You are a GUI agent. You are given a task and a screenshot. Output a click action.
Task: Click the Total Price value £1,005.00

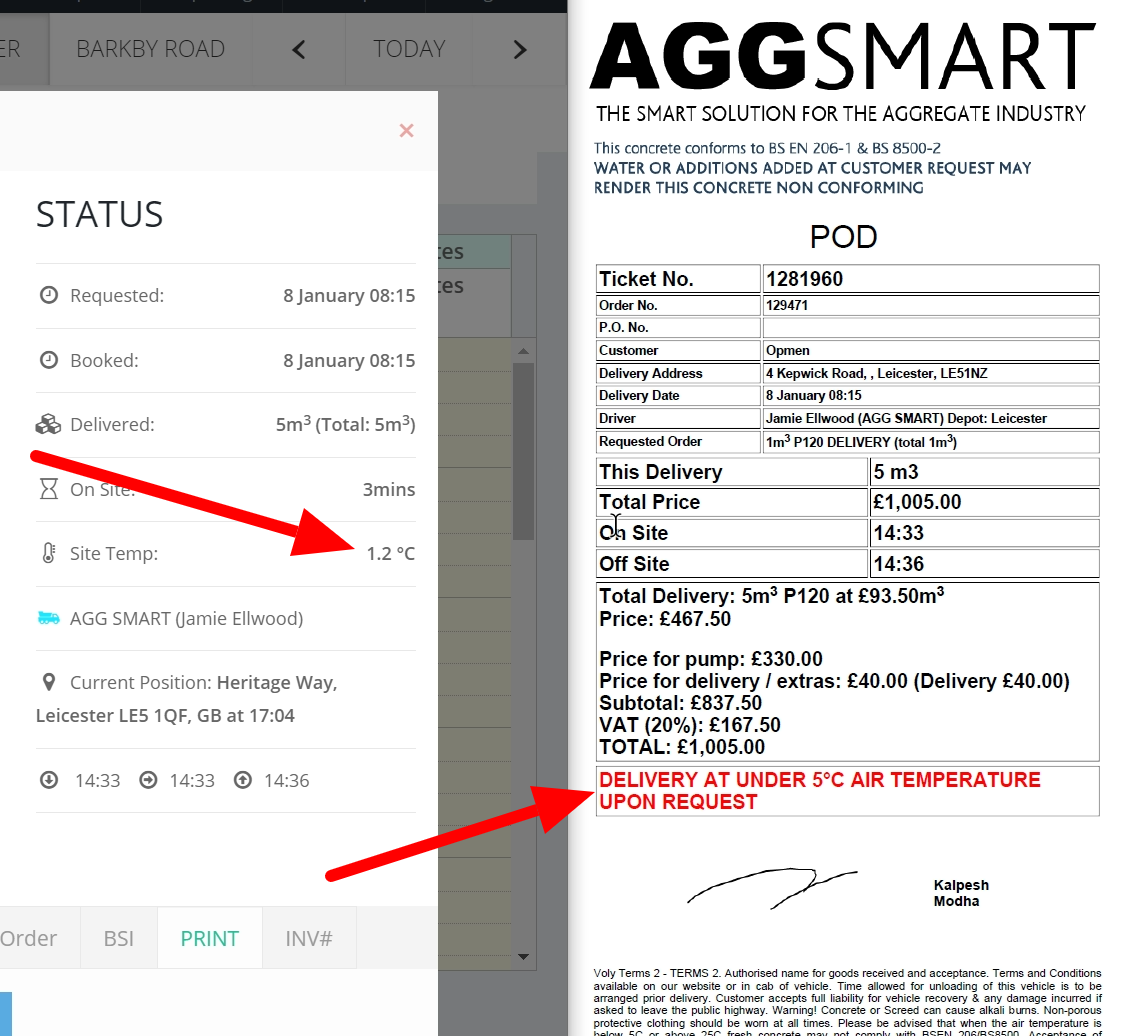pos(917,502)
